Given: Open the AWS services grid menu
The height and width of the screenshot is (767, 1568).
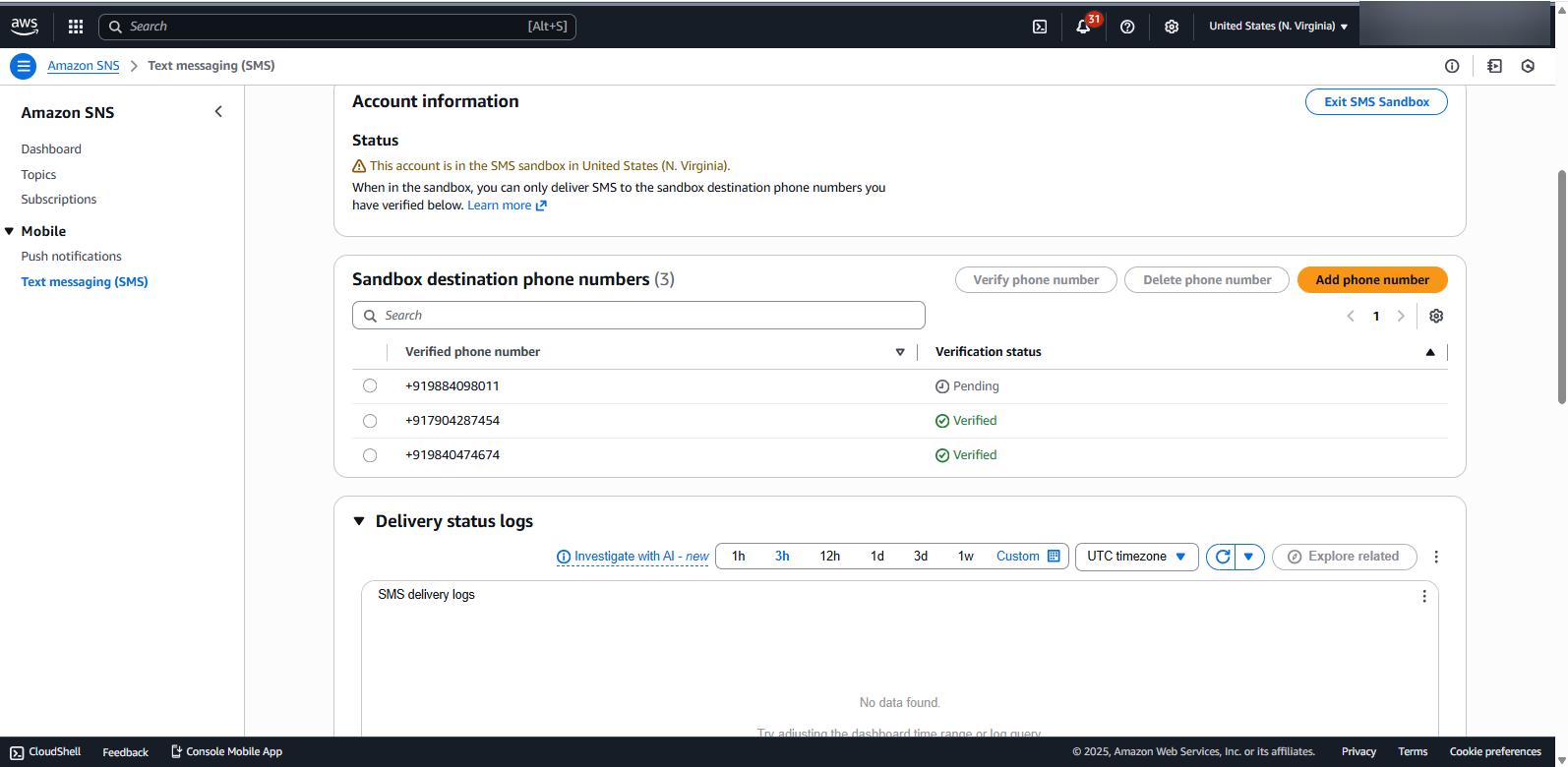Looking at the screenshot, I should (76, 27).
